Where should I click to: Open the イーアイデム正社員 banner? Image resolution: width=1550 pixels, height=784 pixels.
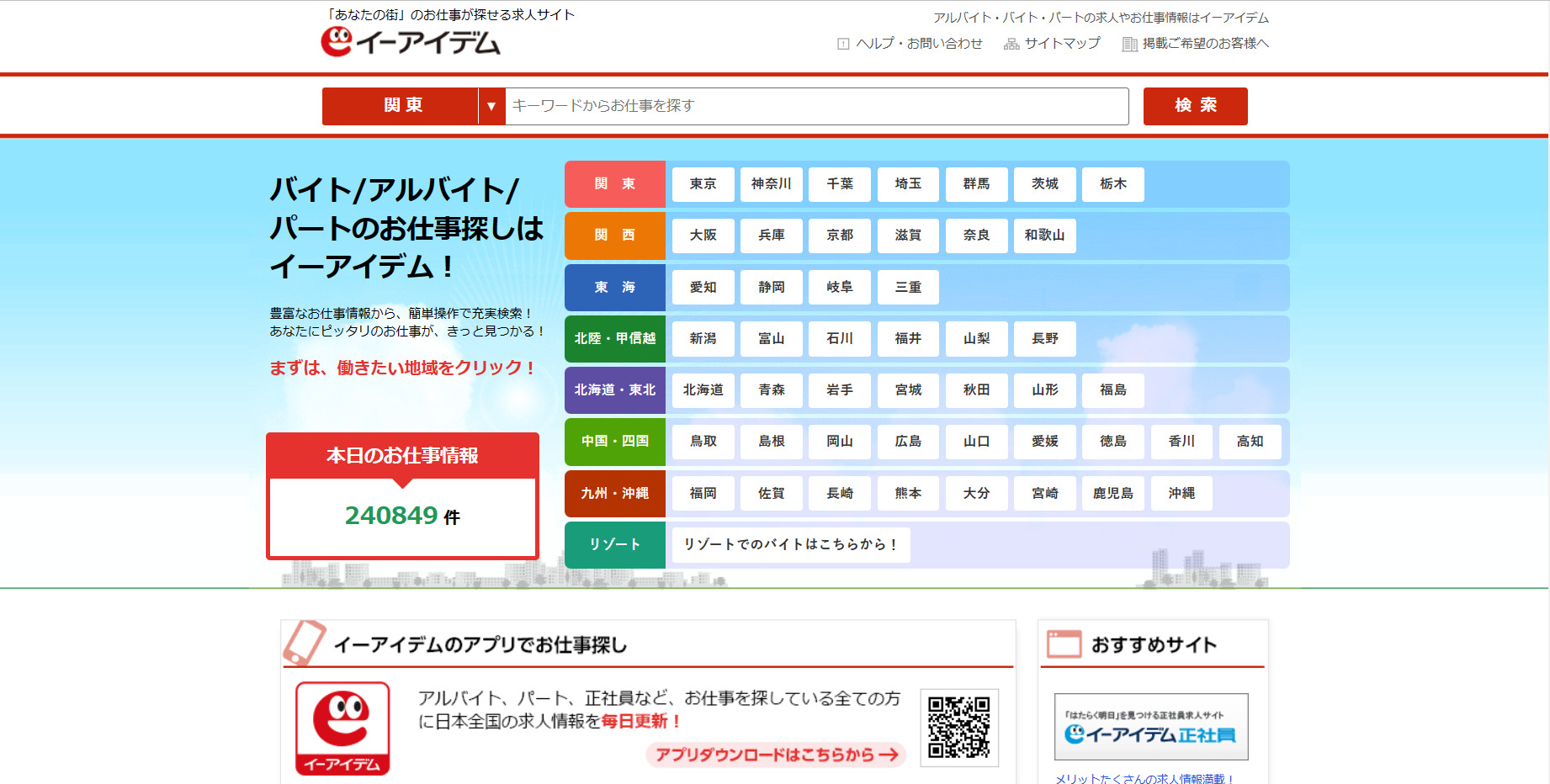(1151, 727)
